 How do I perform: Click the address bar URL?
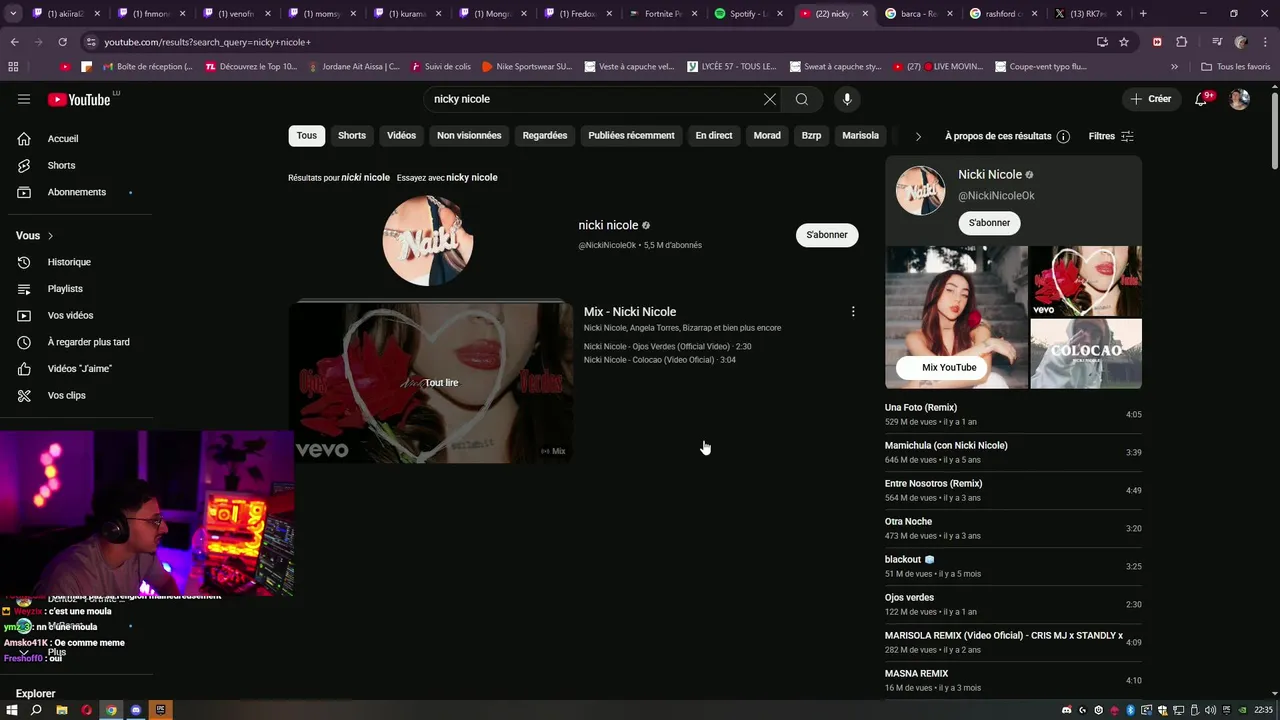click(208, 42)
